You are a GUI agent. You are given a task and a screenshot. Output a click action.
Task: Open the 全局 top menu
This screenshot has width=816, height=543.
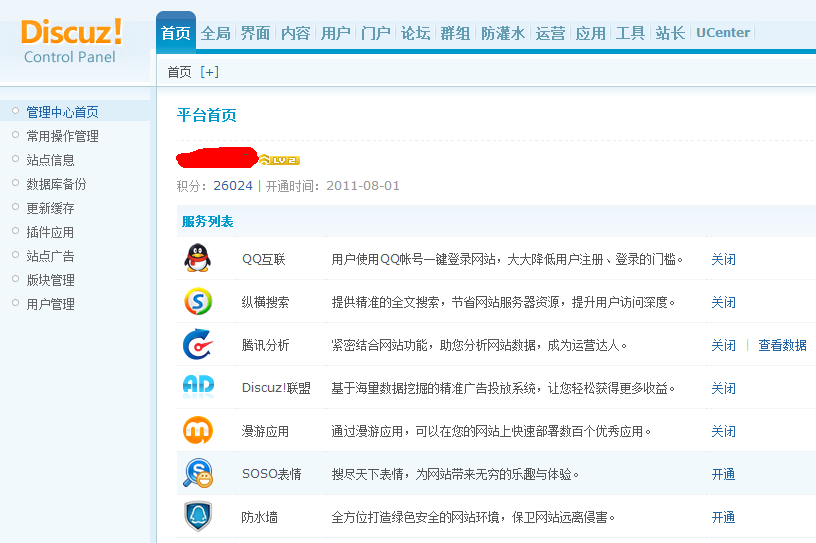point(215,33)
